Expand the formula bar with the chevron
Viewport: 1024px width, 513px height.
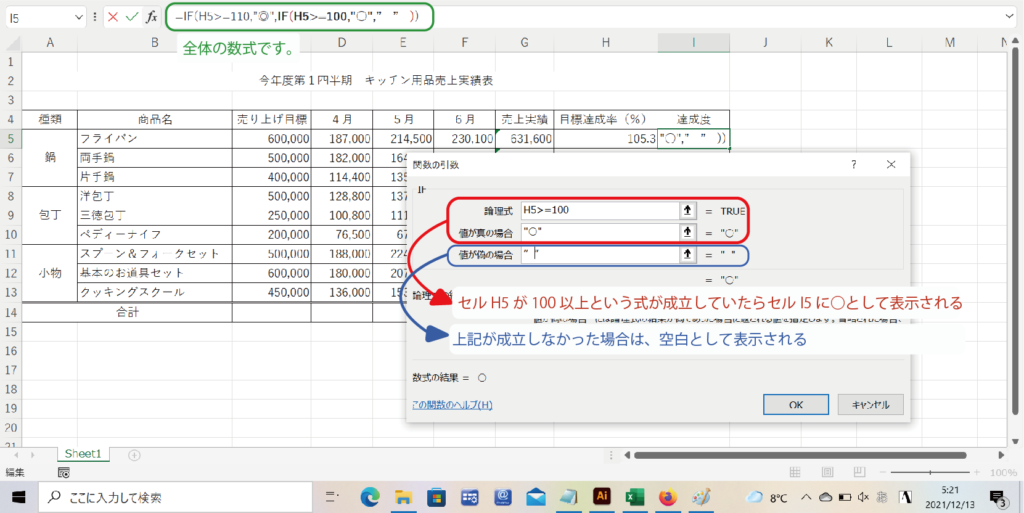[x=1009, y=17]
